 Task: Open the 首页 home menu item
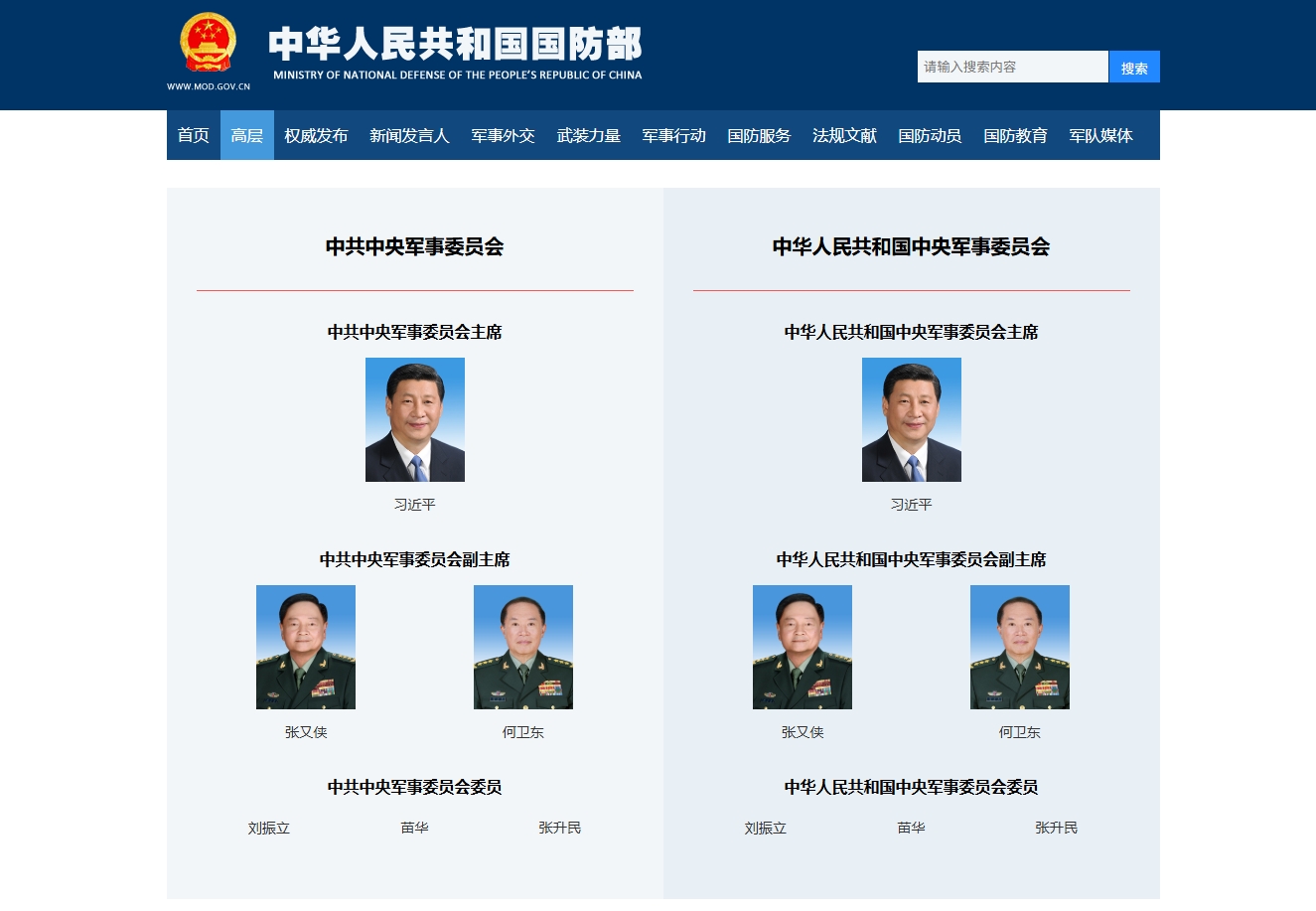[x=194, y=135]
